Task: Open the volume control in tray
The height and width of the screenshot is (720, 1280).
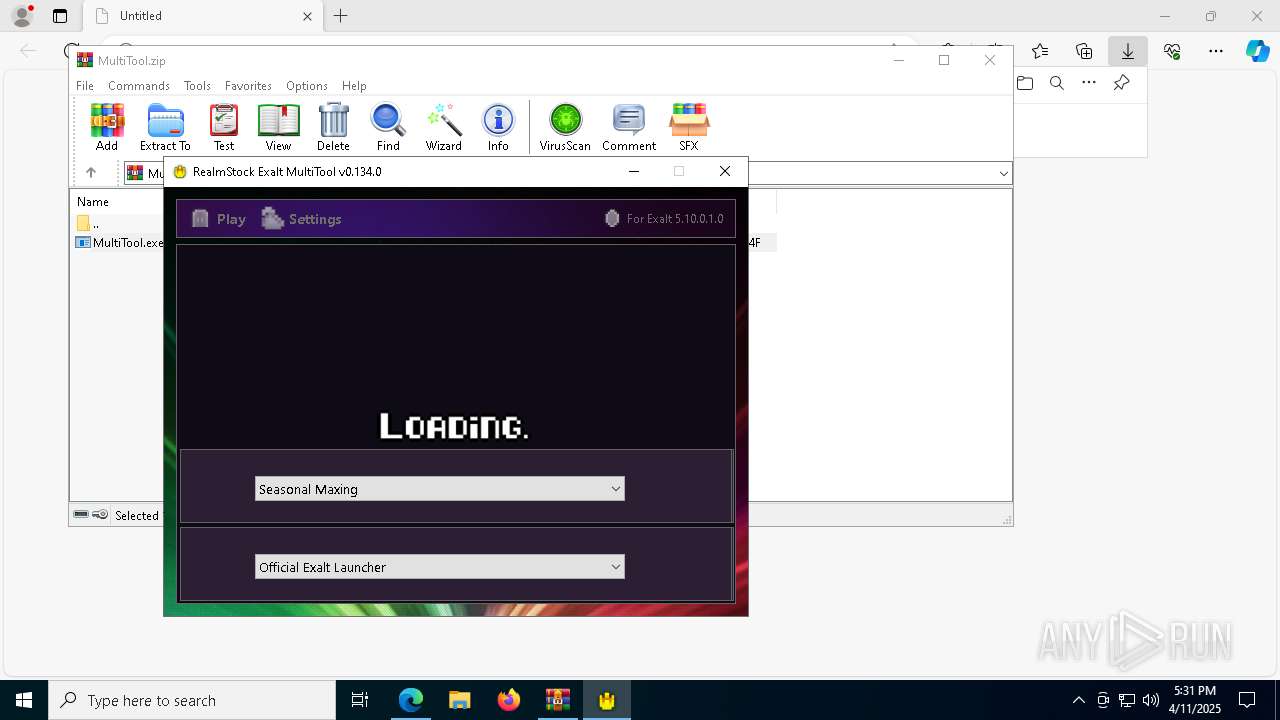Action: click(x=1151, y=700)
